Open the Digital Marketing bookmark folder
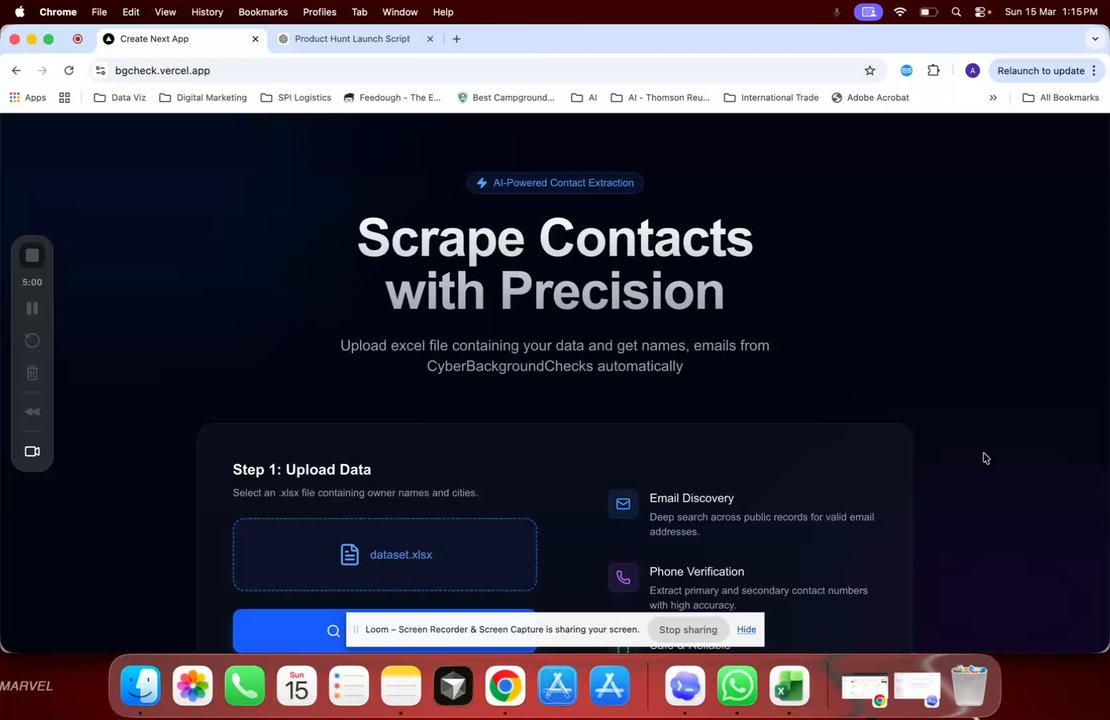 tap(203, 98)
